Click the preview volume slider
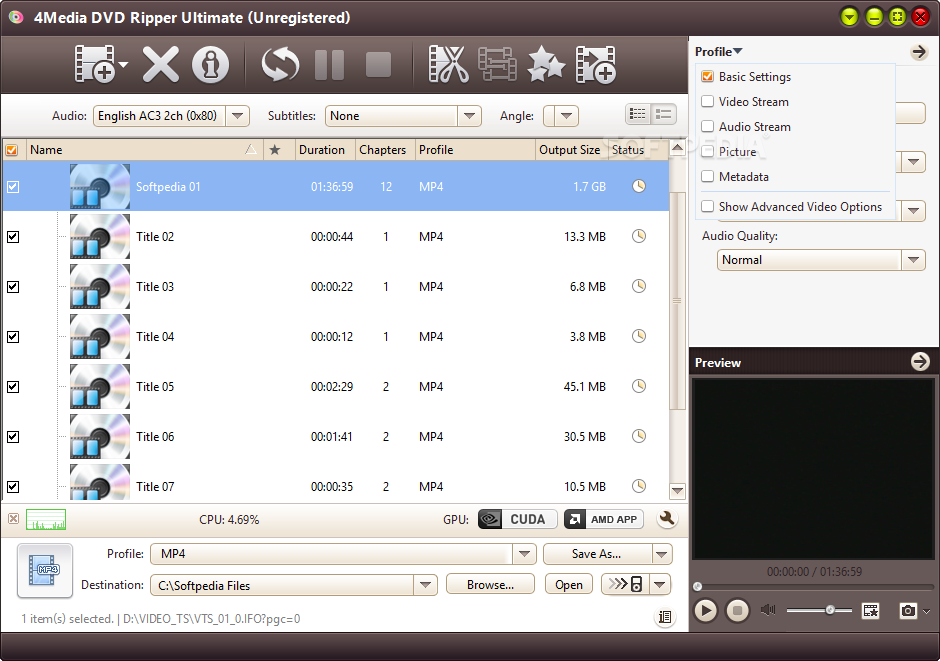Image resolution: width=940 pixels, height=661 pixels. [x=819, y=610]
